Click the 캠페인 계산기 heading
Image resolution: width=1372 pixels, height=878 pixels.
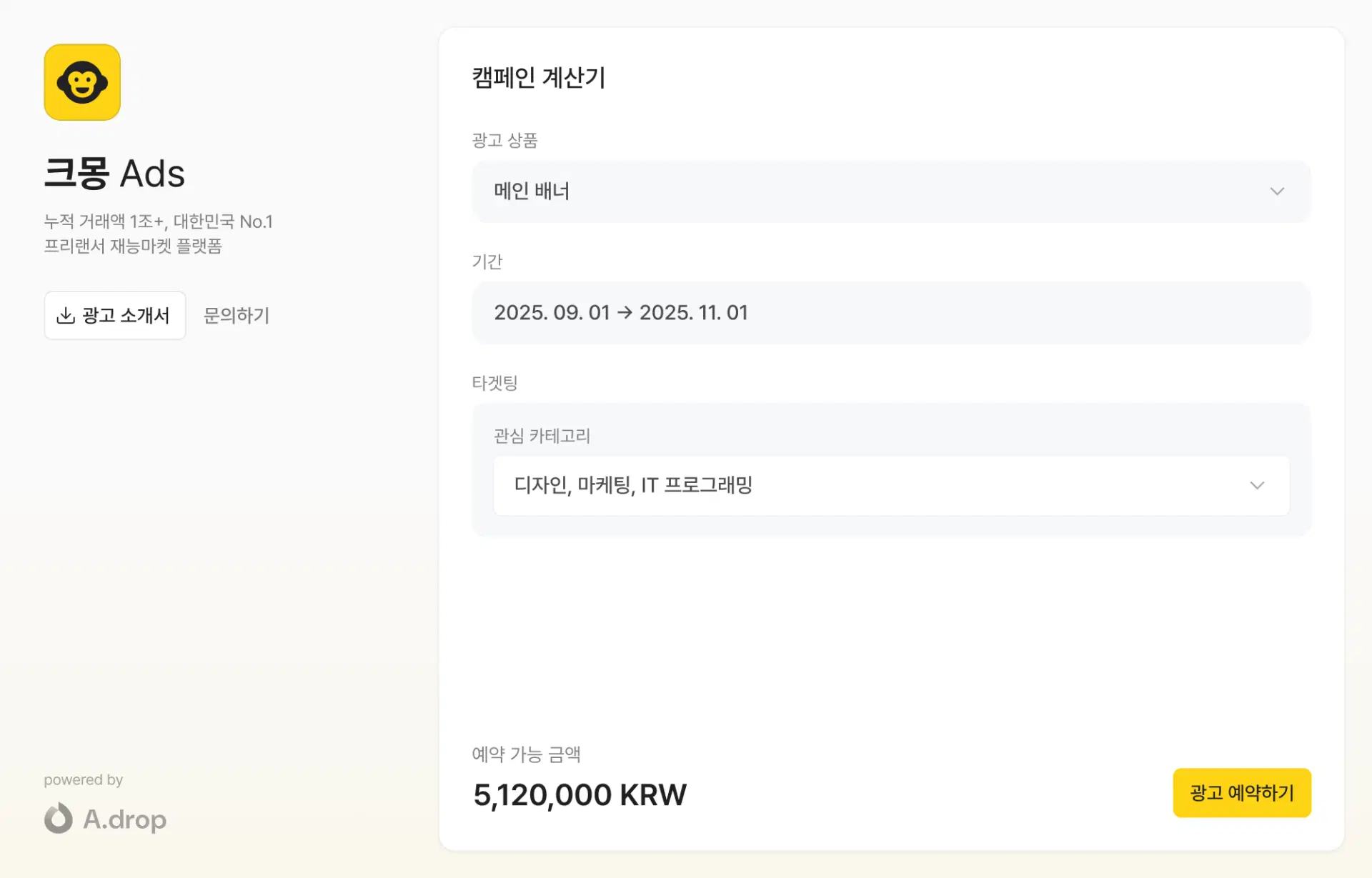click(539, 78)
